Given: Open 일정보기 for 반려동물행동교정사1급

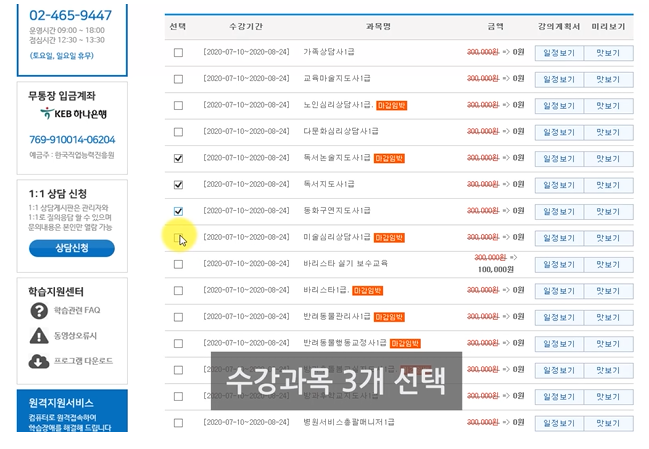Looking at the screenshot, I should click(x=559, y=344).
